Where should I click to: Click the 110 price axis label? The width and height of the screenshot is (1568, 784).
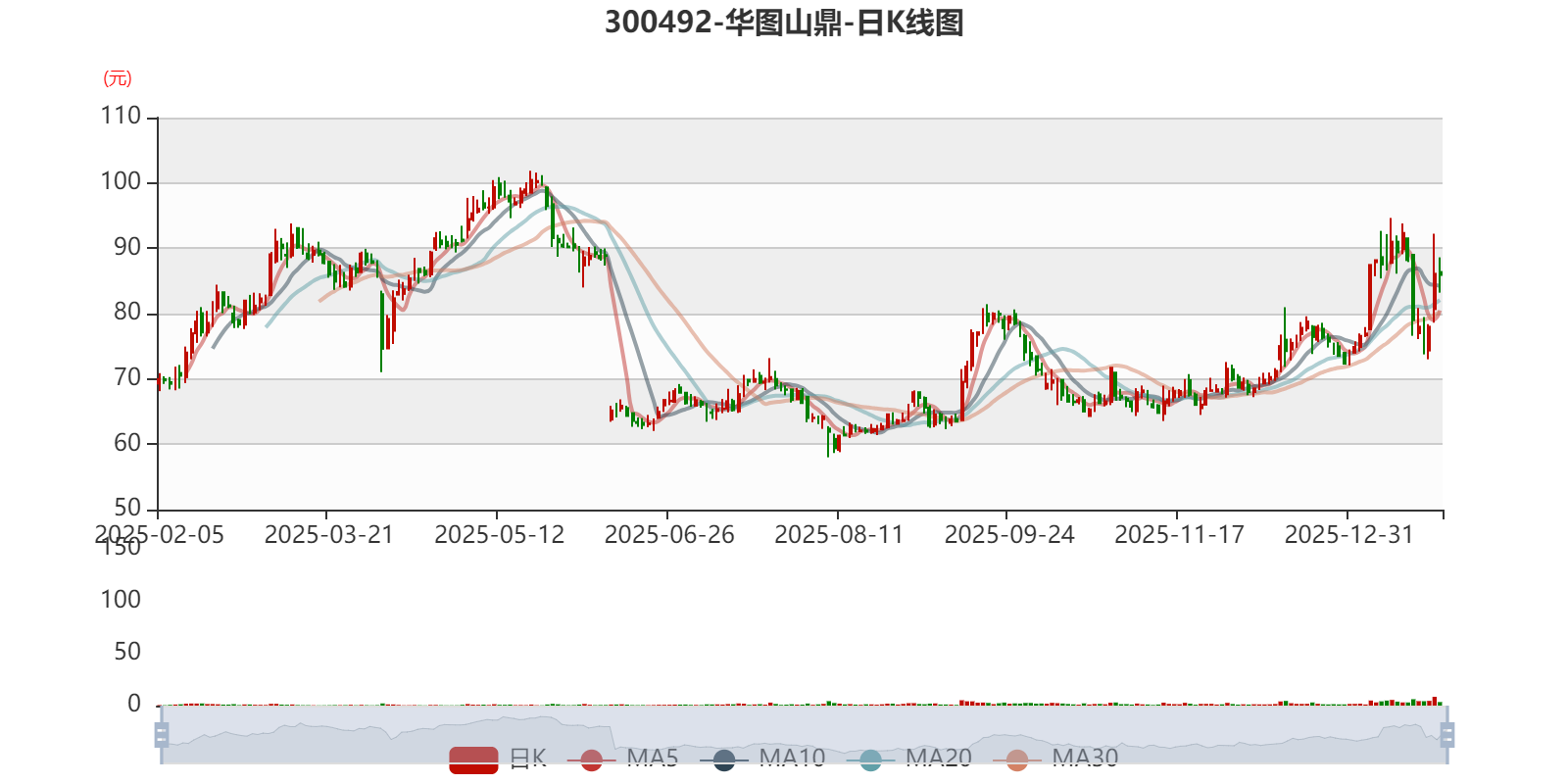click(122, 116)
